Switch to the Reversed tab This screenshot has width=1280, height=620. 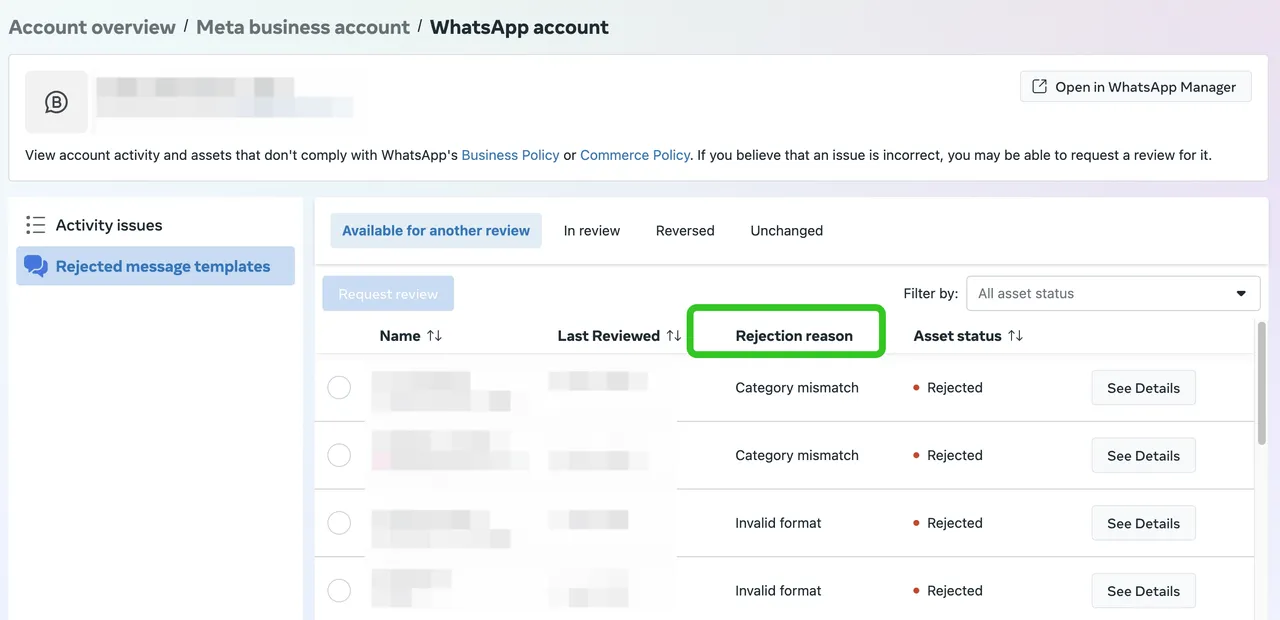[685, 231]
